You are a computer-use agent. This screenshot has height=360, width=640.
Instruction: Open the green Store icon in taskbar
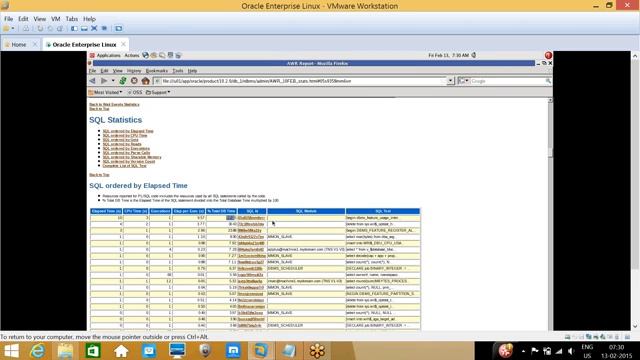tap(93, 351)
